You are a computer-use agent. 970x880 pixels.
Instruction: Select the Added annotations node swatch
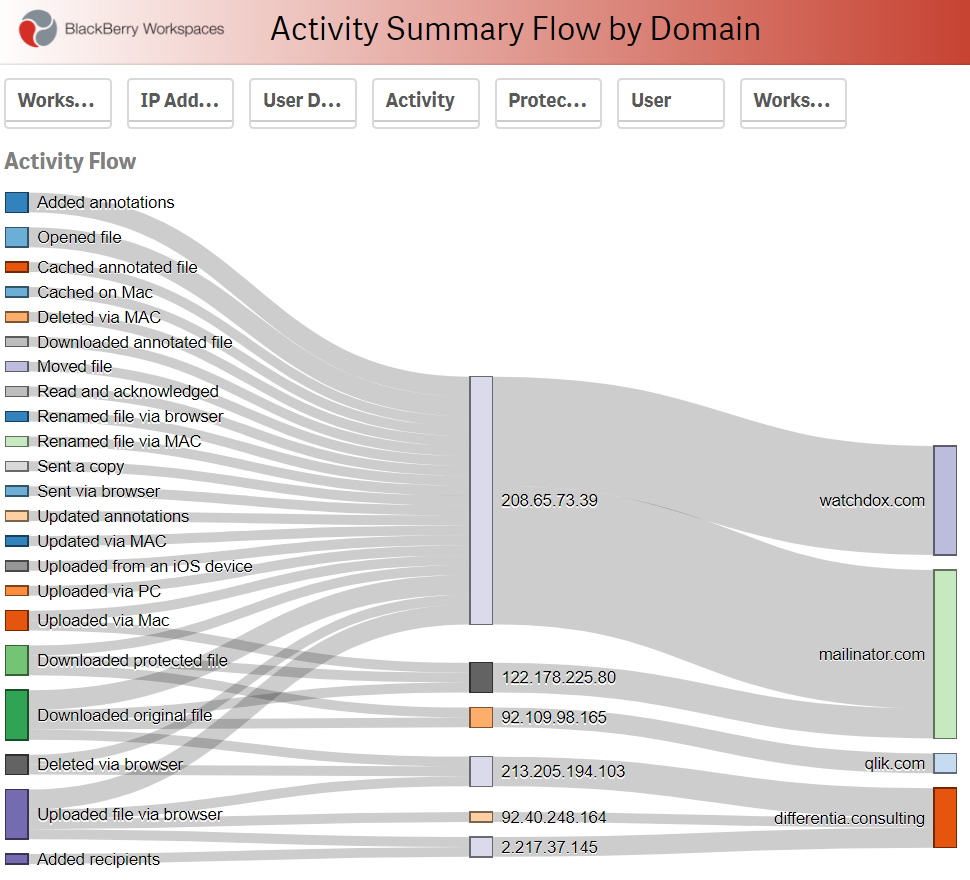tap(17, 202)
